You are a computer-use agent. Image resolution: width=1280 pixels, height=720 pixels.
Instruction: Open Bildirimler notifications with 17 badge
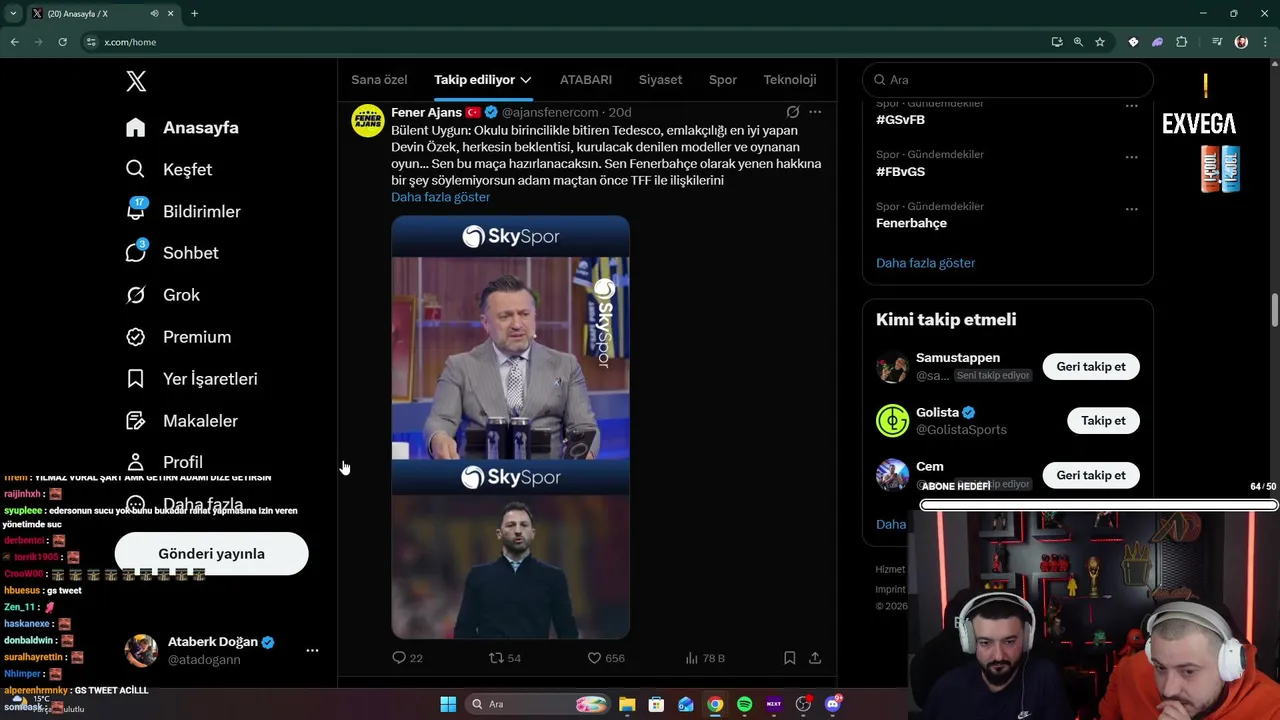point(183,211)
